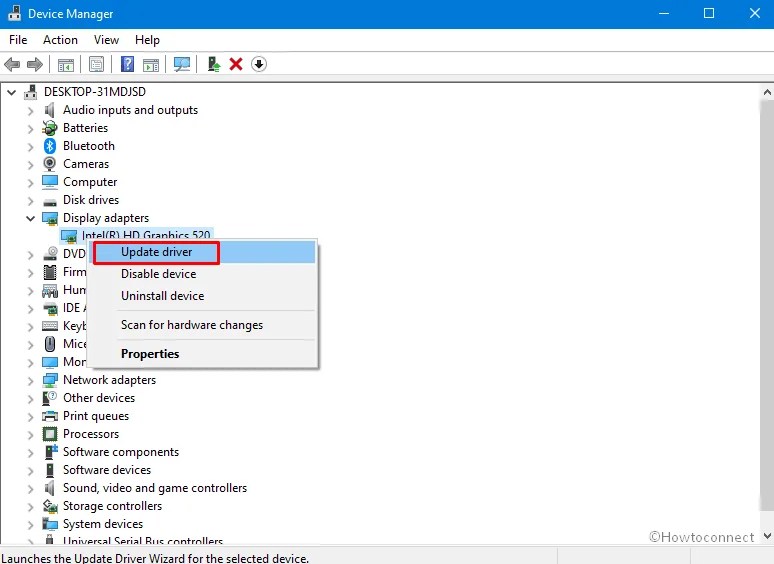Collapse the DESKTOP-31MDJSD root node
The height and width of the screenshot is (564, 774).
tap(11, 92)
